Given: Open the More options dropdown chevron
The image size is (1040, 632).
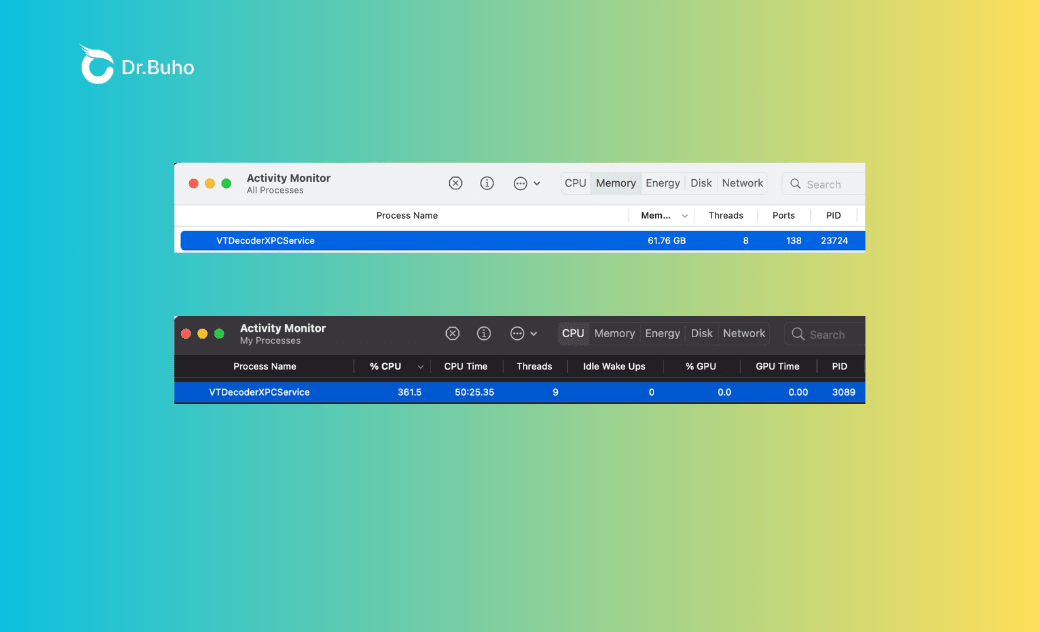Looking at the screenshot, I should [x=536, y=183].
